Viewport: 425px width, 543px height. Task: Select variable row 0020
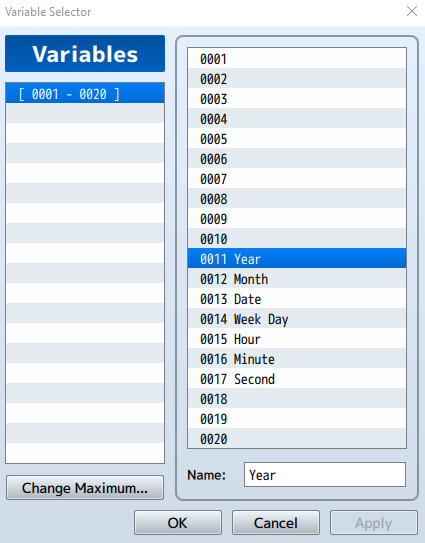click(297, 438)
